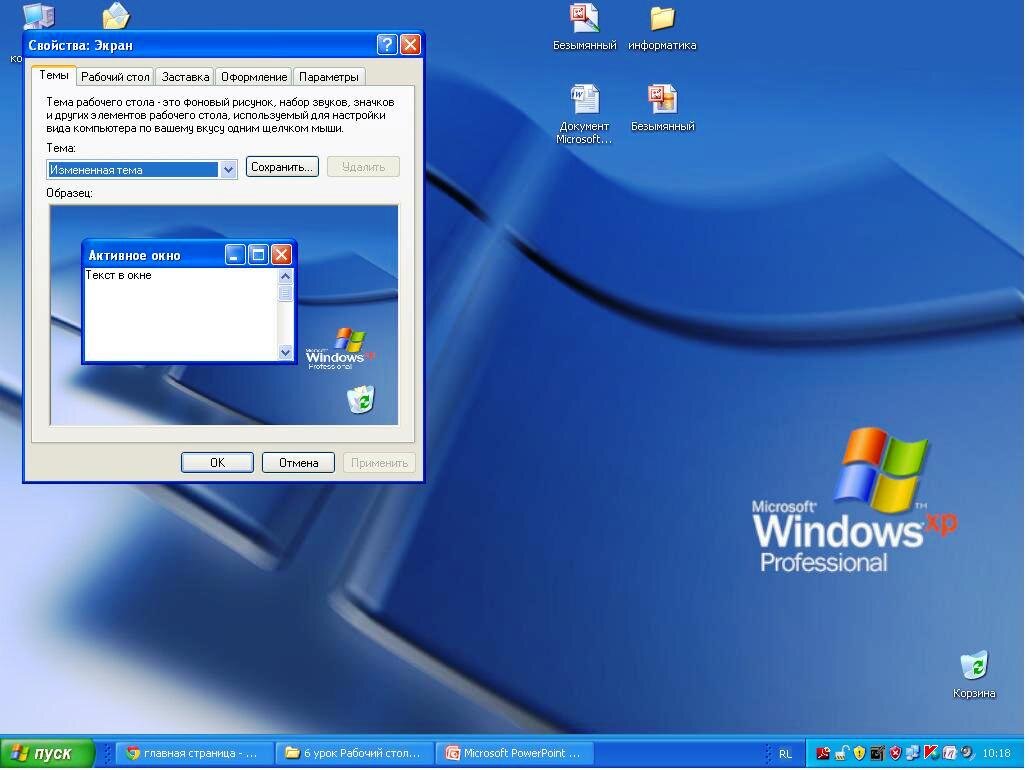1029x770 pixels.
Task: Open the пуск Start menu
Action: coord(47,753)
